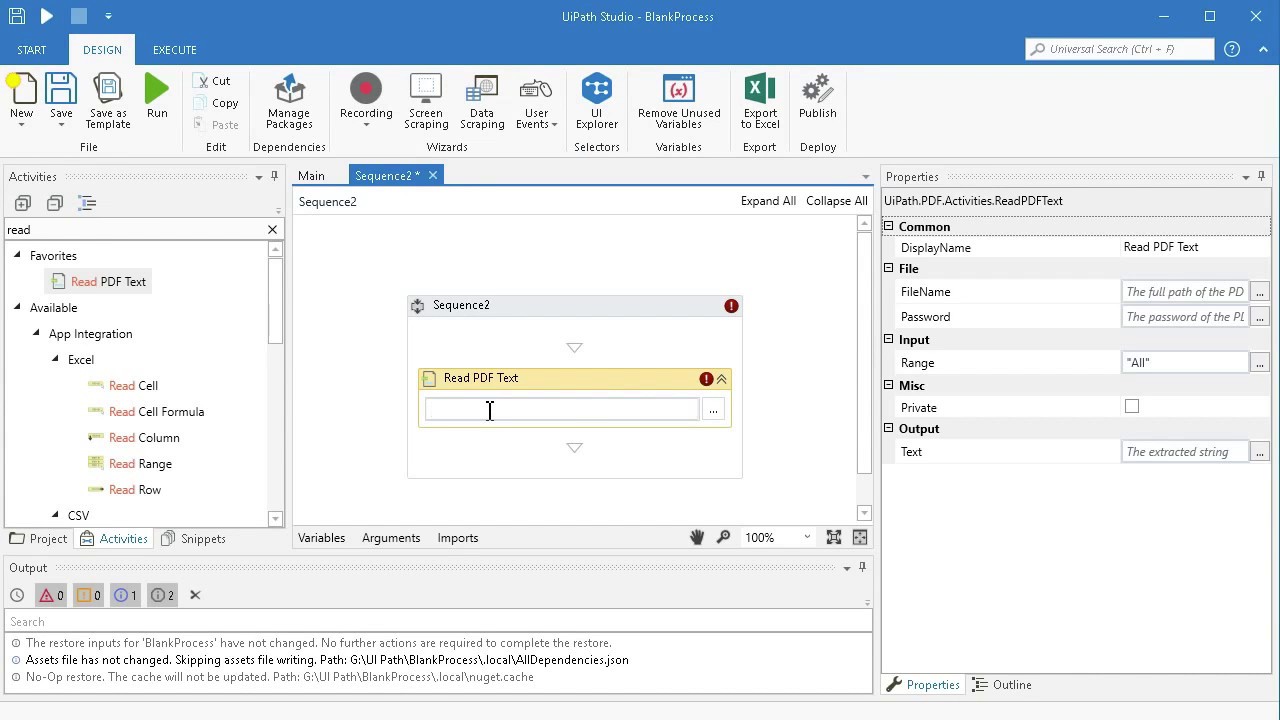This screenshot has height=720, width=1280.
Task: Open the Variables panel
Action: (321, 538)
